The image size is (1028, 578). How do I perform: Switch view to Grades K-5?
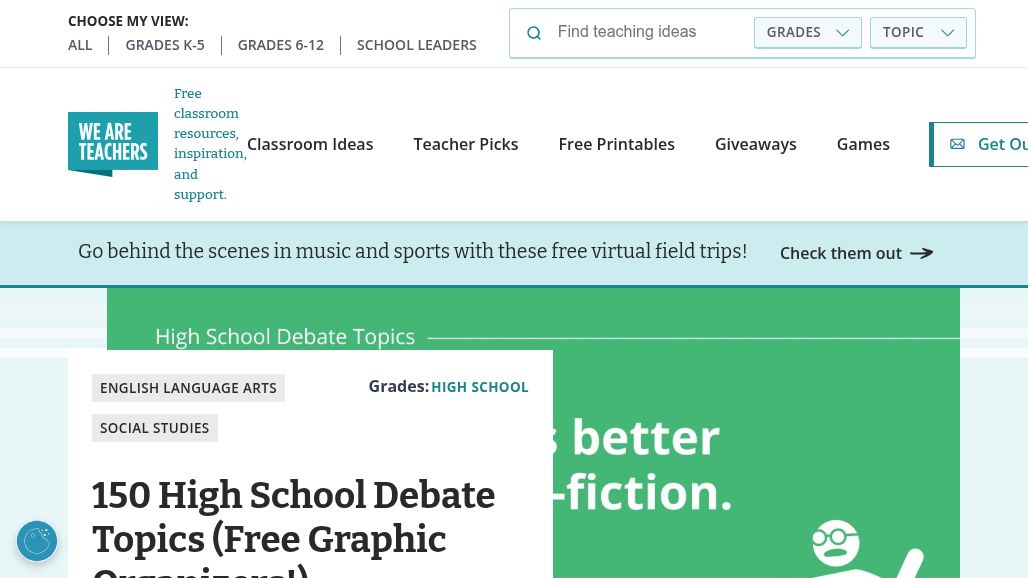tap(165, 45)
